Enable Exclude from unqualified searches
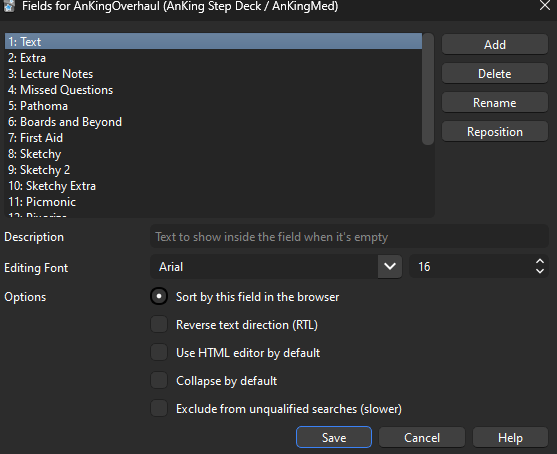The height and width of the screenshot is (454, 557). tap(159, 409)
